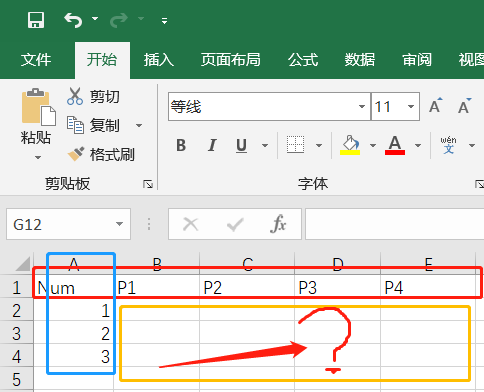The height and width of the screenshot is (392, 484).
Task: Click the Name Box showing G12
Action: click(68, 224)
